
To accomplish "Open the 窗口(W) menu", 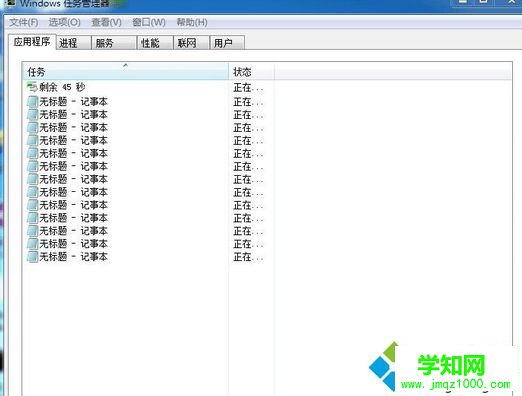I will [149, 22].
